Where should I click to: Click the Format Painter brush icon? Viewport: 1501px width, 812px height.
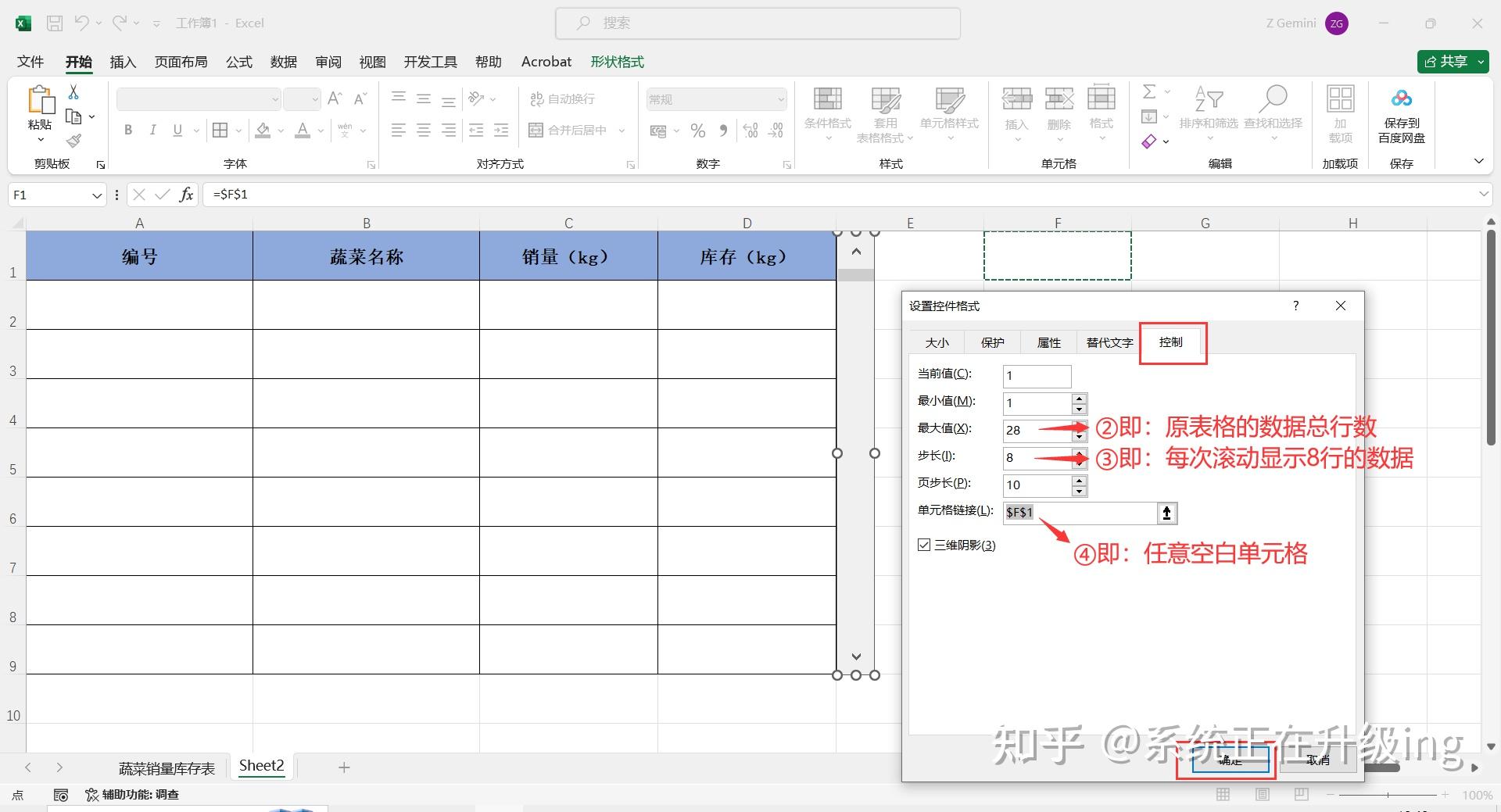[74, 141]
